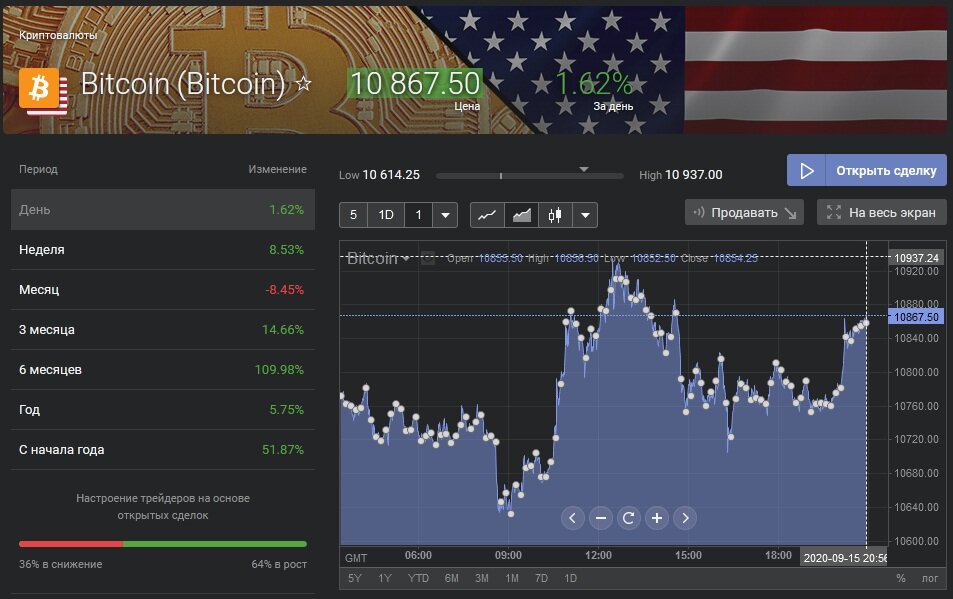Click the "Продавать" sell button
Viewport: 953px width, 599px height.
click(744, 212)
